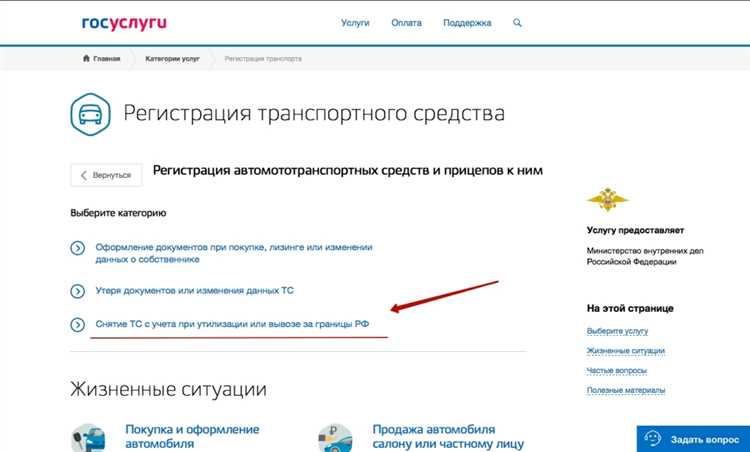Viewport: 750px width, 452px height.
Task: Click the search magnifier icon
Action: tap(517, 22)
